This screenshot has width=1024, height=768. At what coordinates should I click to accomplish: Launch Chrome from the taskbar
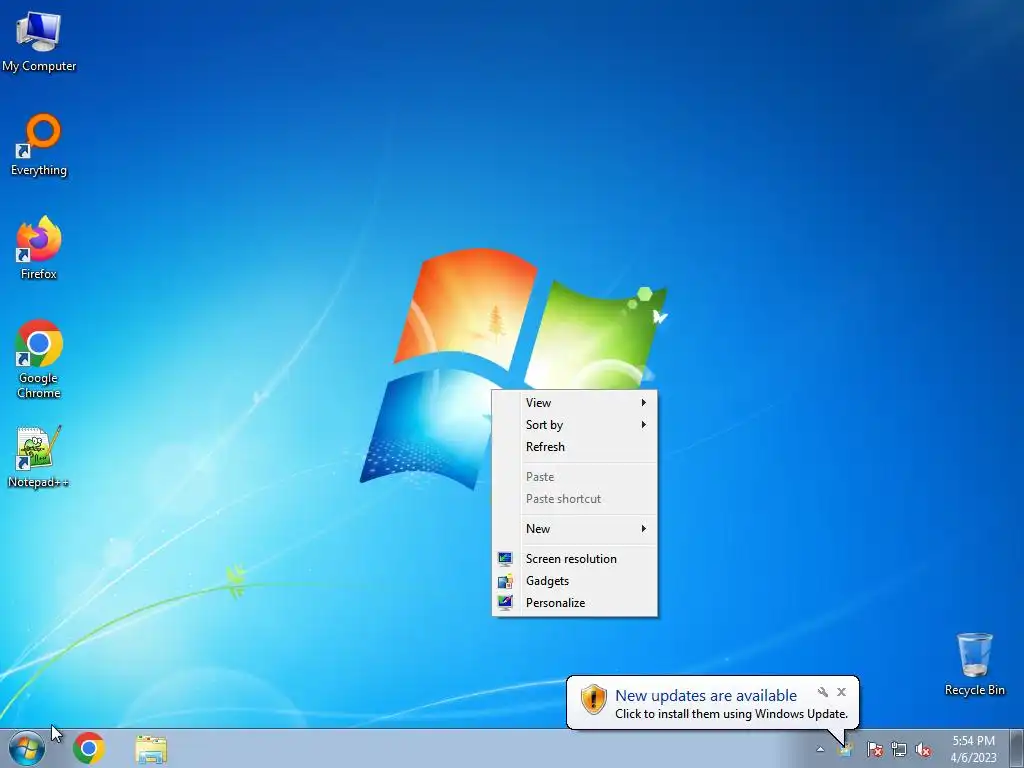(89, 748)
